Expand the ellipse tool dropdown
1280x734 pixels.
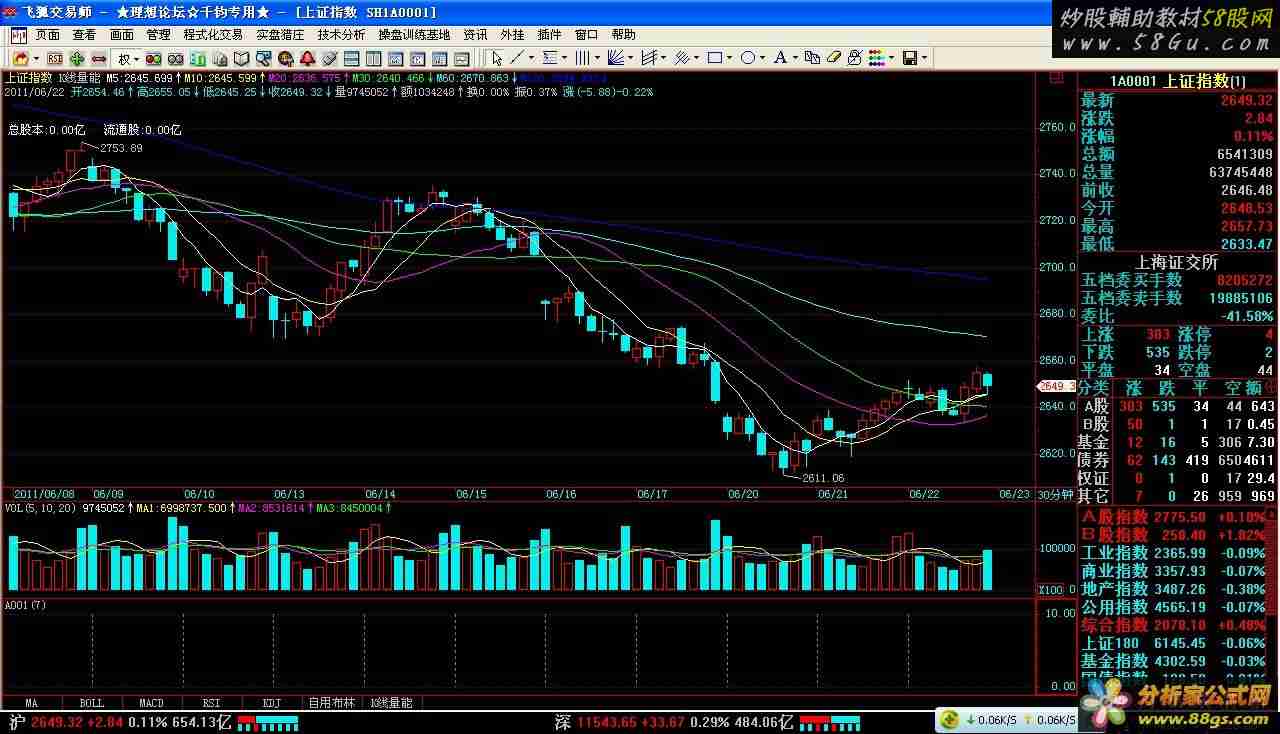(x=763, y=58)
